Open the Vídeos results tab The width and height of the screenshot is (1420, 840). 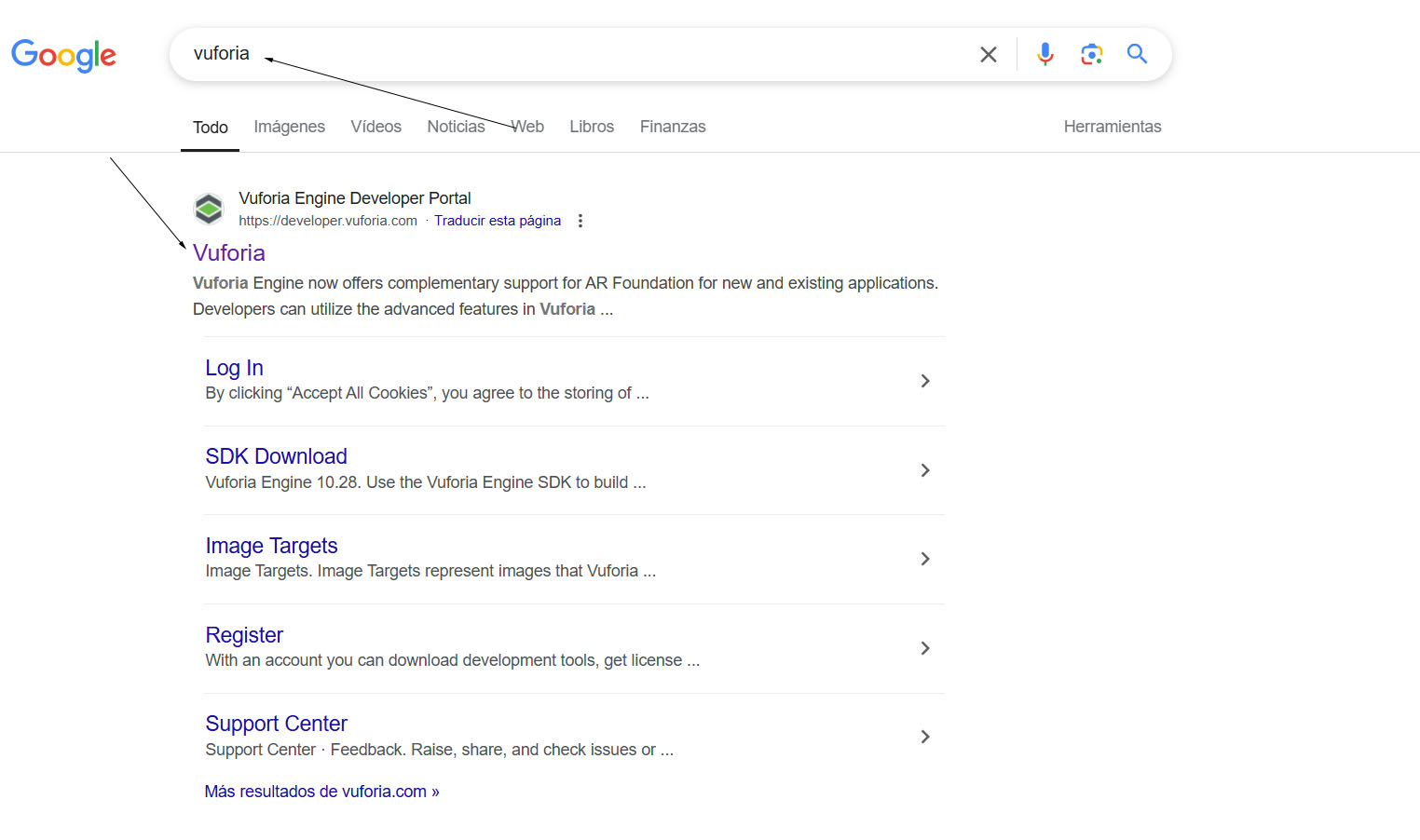pyautogui.click(x=375, y=127)
